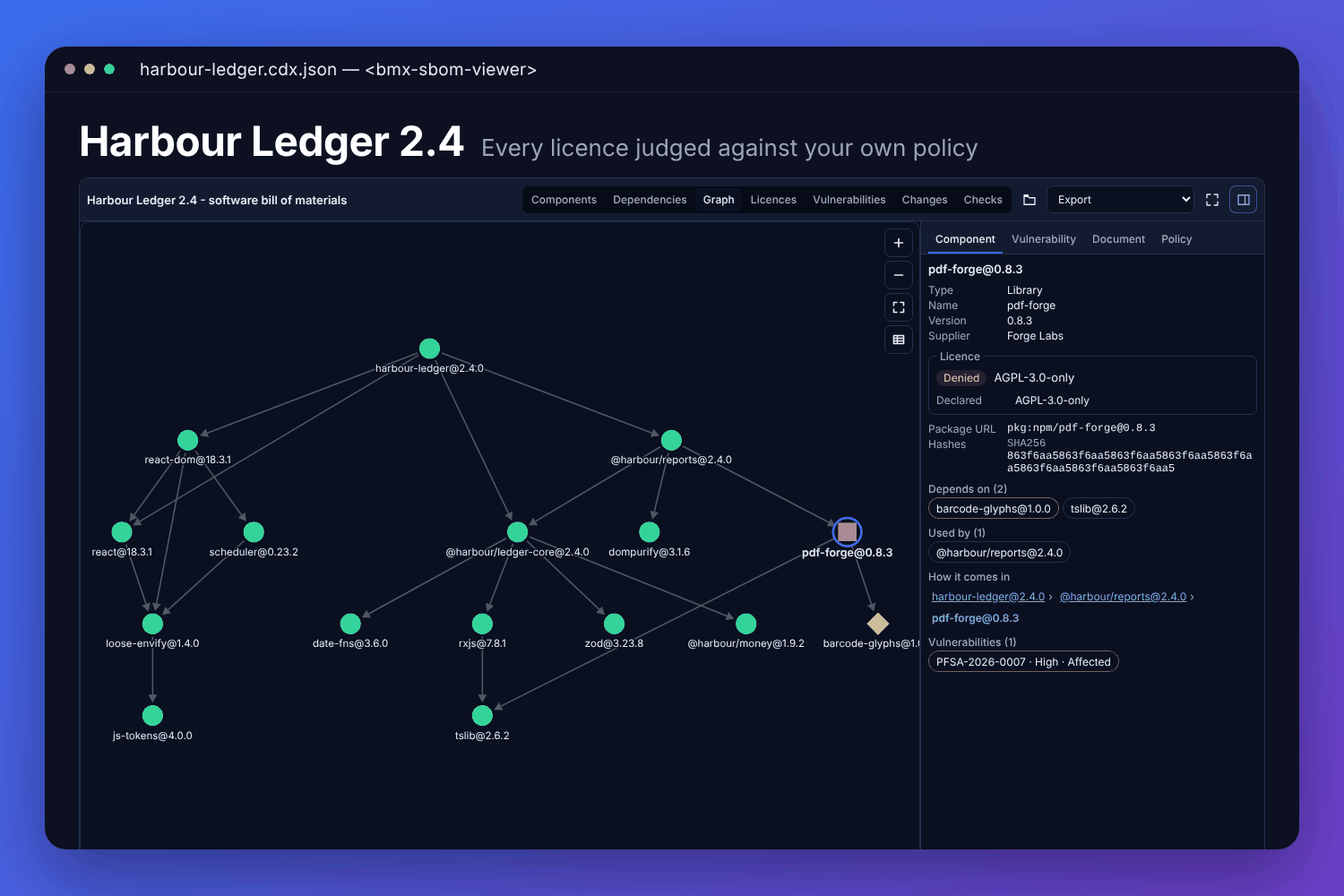Enter fullscreen using toolbar expand icon
1344x896 pixels.
(x=1212, y=200)
